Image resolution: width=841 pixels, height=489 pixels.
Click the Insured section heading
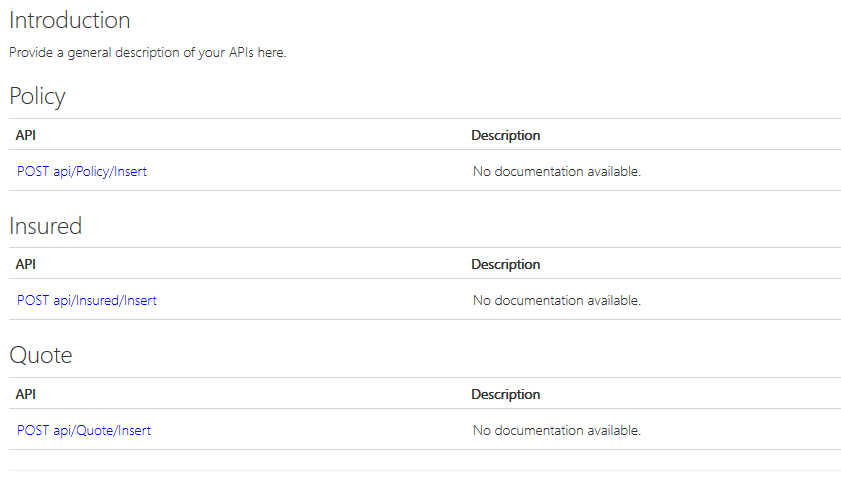(x=46, y=226)
